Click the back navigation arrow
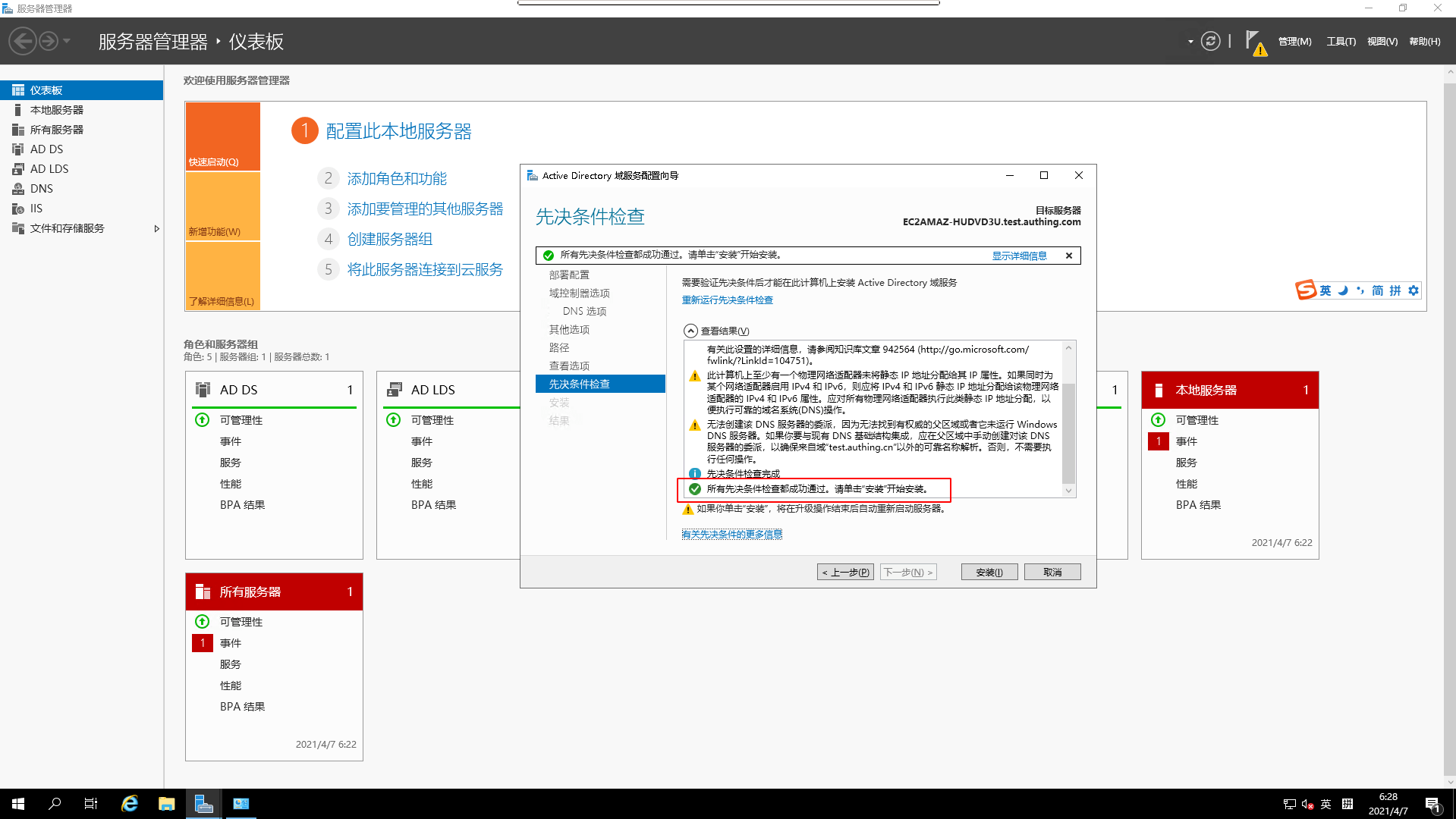Image resolution: width=1456 pixels, height=819 pixels. [x=23, y=41]
